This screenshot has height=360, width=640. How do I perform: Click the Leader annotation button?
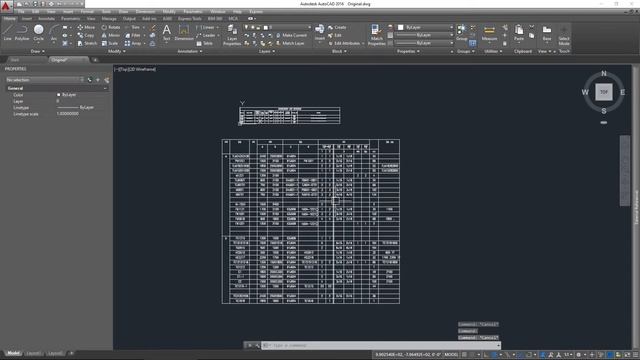point(206,36)
